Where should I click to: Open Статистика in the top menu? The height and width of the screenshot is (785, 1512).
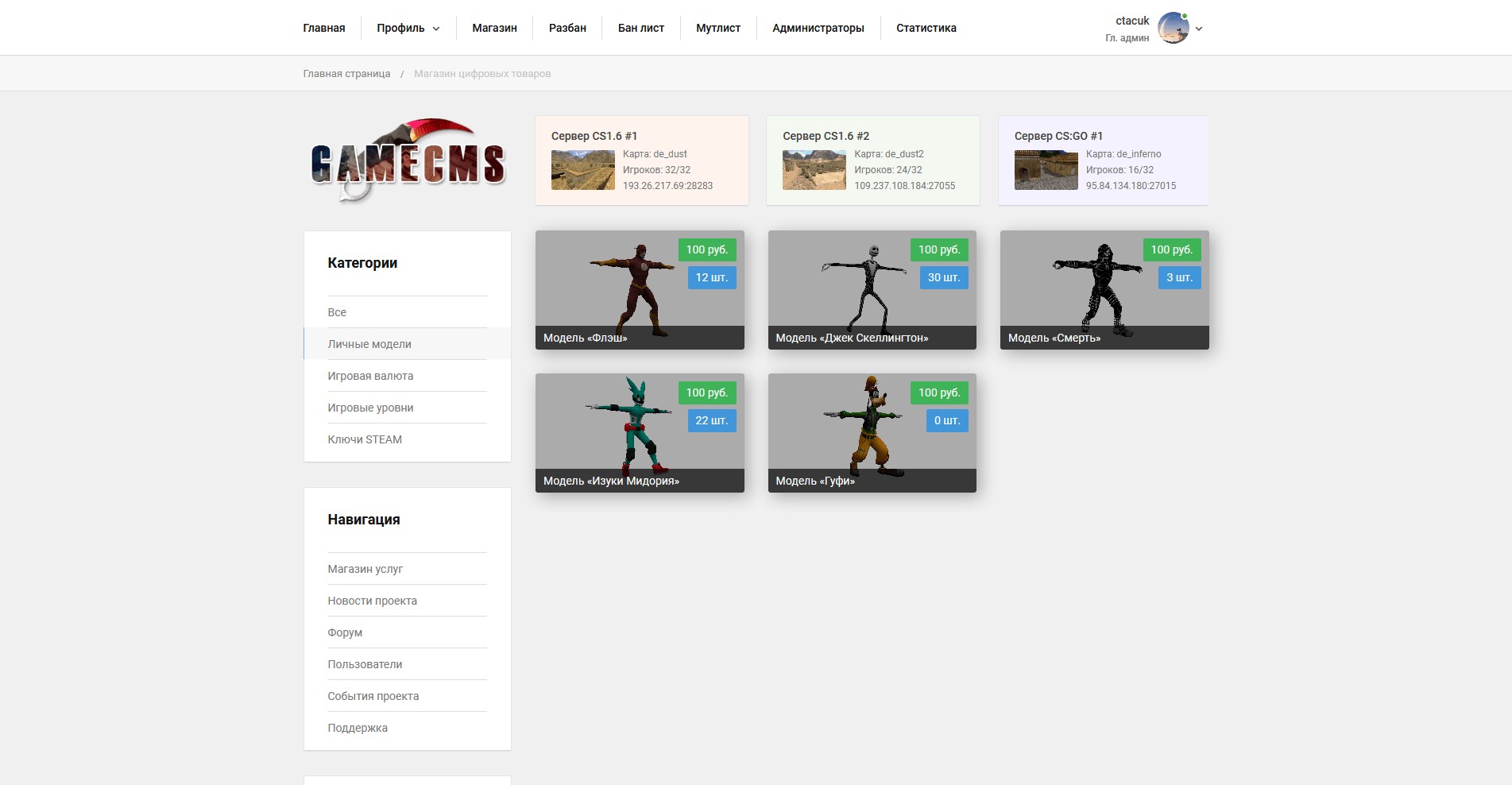[x=926, y=28]
